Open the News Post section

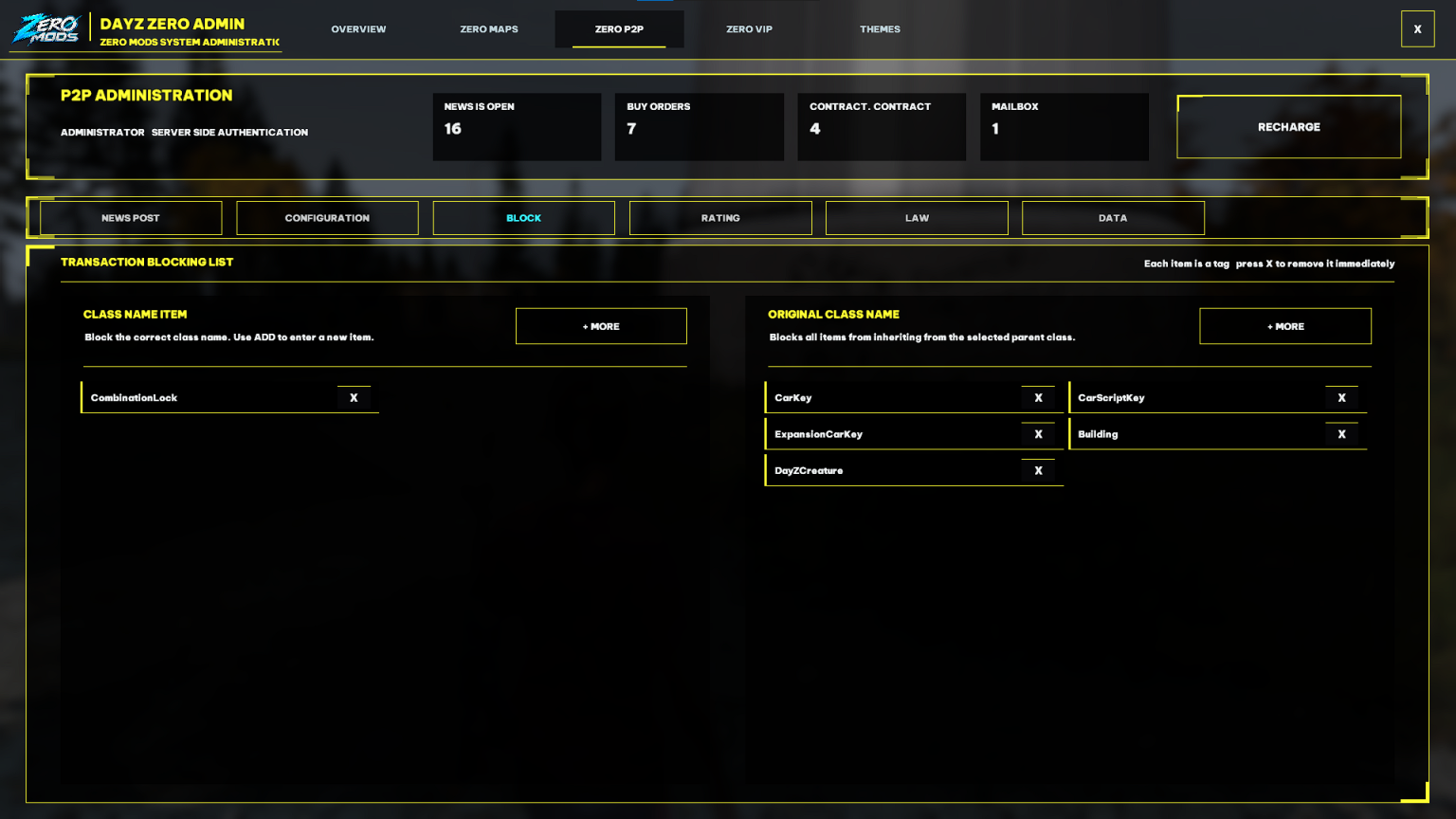click(x=131, y=218)
